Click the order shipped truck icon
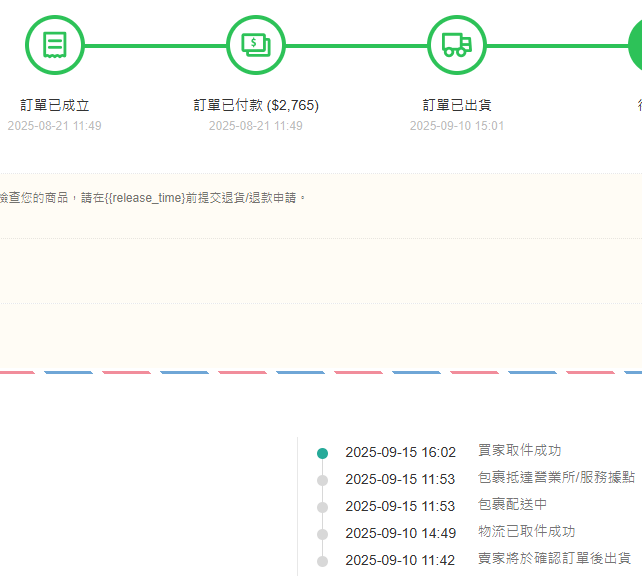The image size is (642, 582). [x=457, y=45]
